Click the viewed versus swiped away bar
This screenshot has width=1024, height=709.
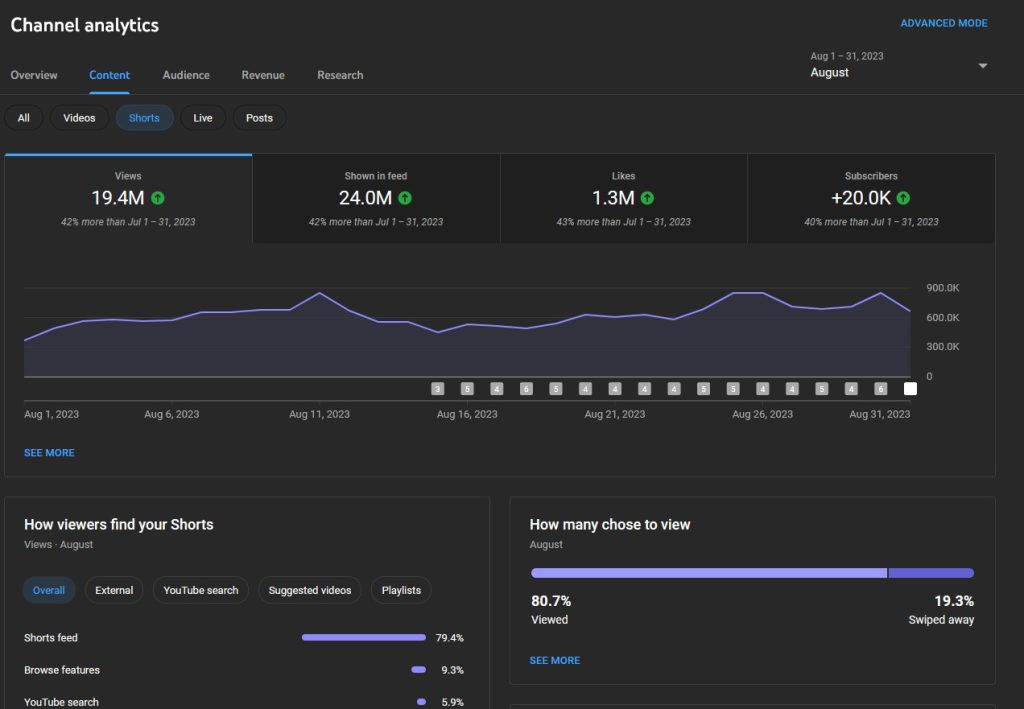(752, 573)
